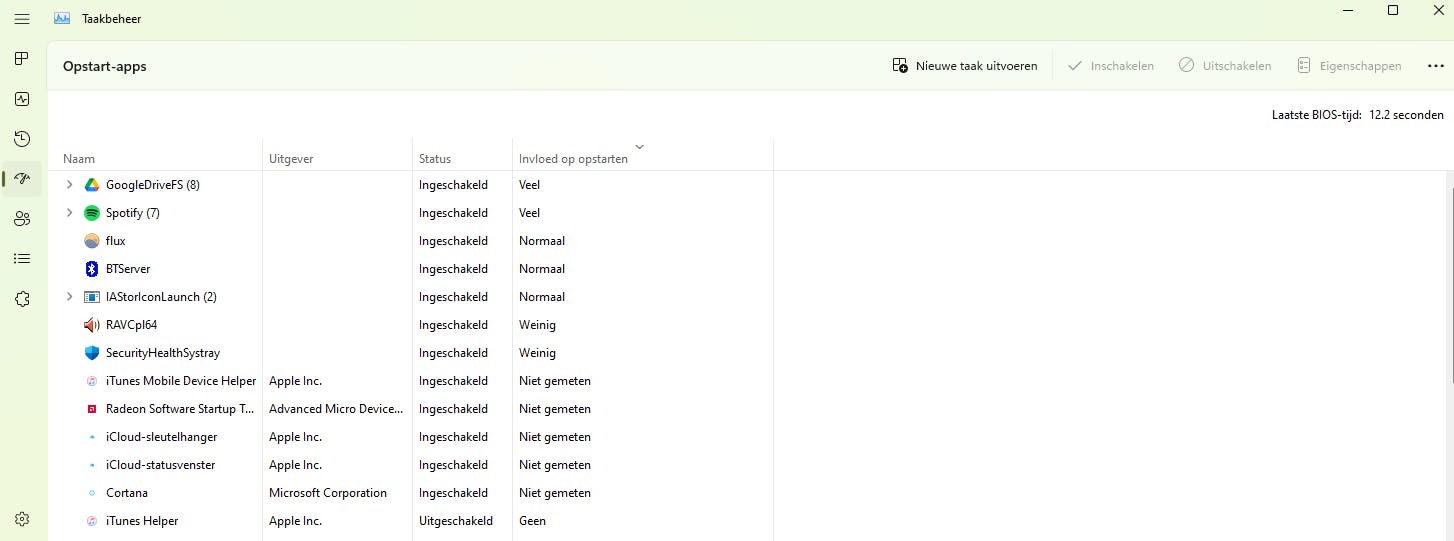1454x541 pixels.
Task: Open the three-dots more options menu
Action: tap(1435, 66)
